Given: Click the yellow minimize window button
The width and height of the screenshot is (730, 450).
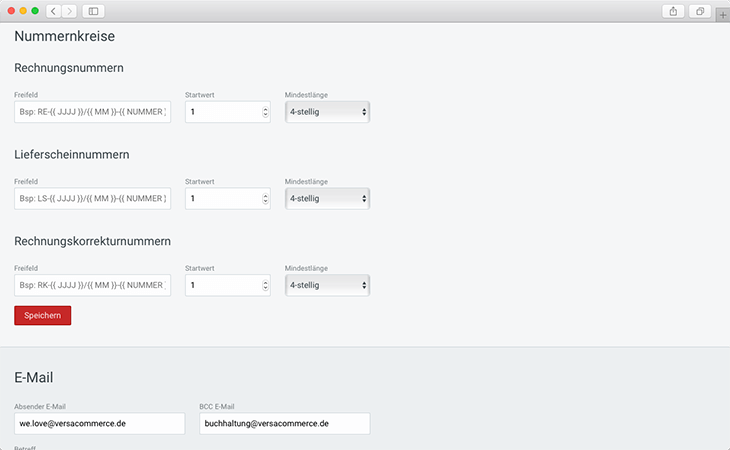Looking at the screenshot, I should tap(23, 11).
